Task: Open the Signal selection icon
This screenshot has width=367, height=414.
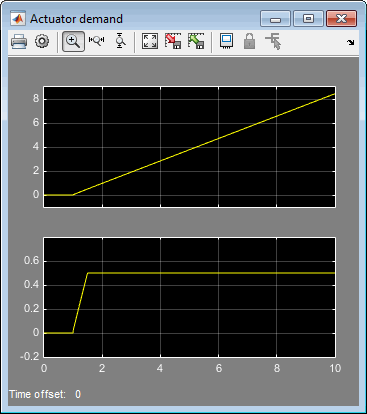Action: [x=273, y=41]
